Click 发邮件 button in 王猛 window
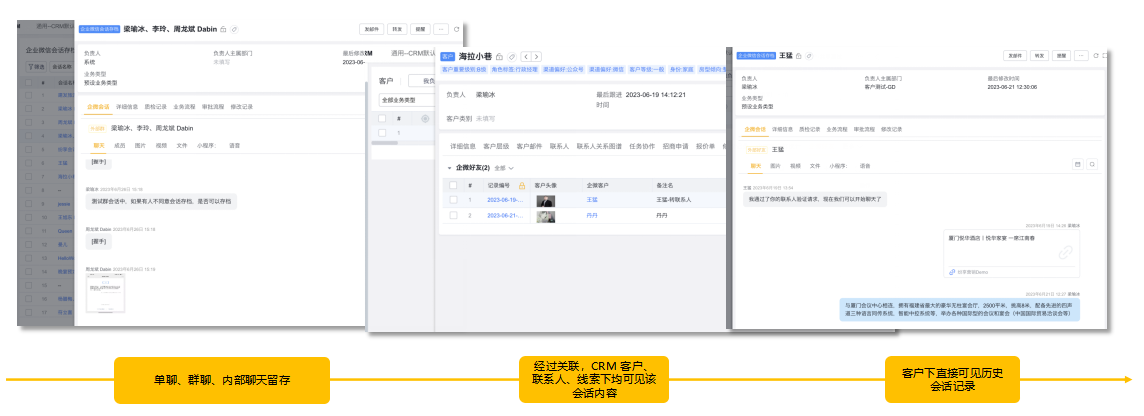The height and width of the screenshot is (416, 1144). click(1015, 55)
